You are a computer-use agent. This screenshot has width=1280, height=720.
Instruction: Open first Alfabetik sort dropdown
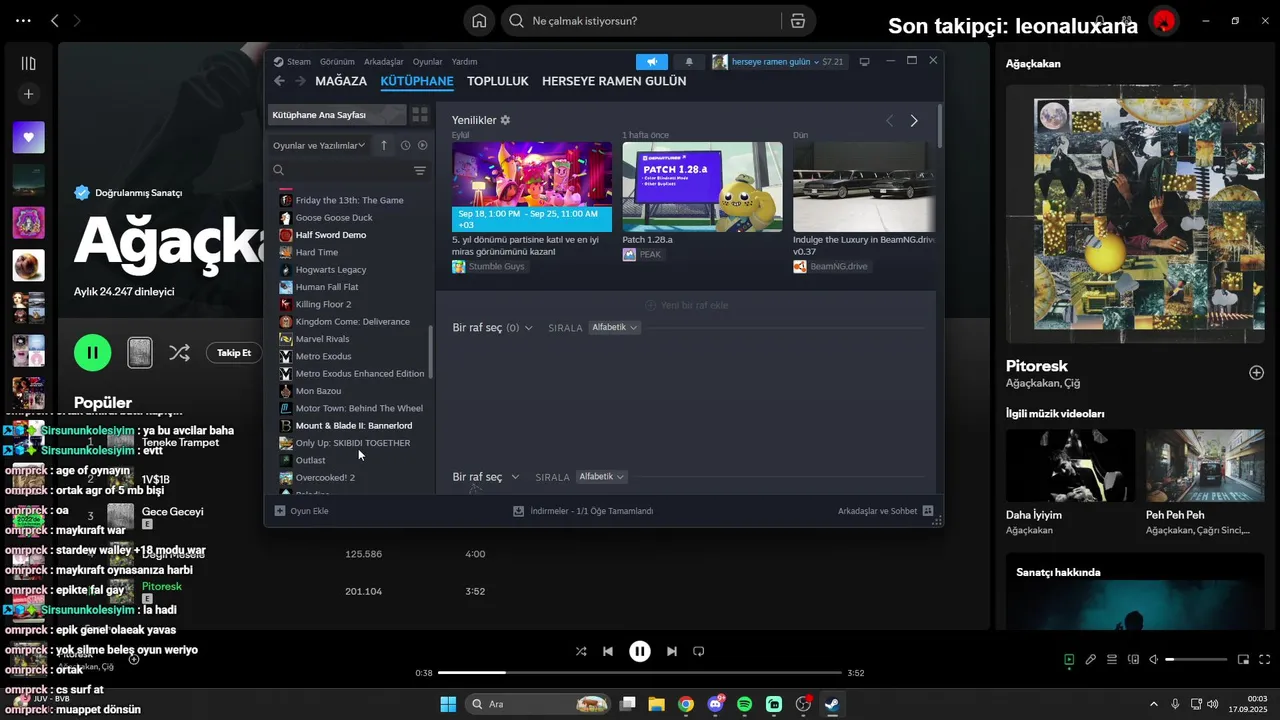(614, 327)
